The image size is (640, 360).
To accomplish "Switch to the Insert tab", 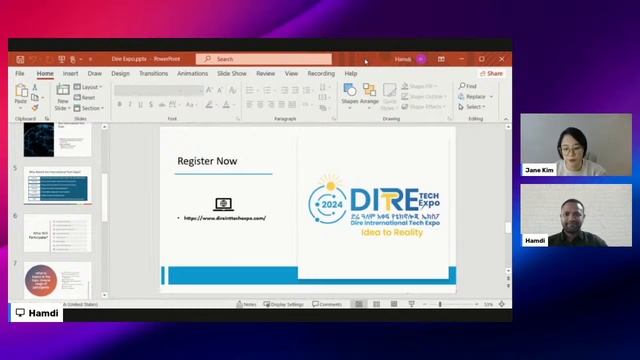I will [70, 73].
